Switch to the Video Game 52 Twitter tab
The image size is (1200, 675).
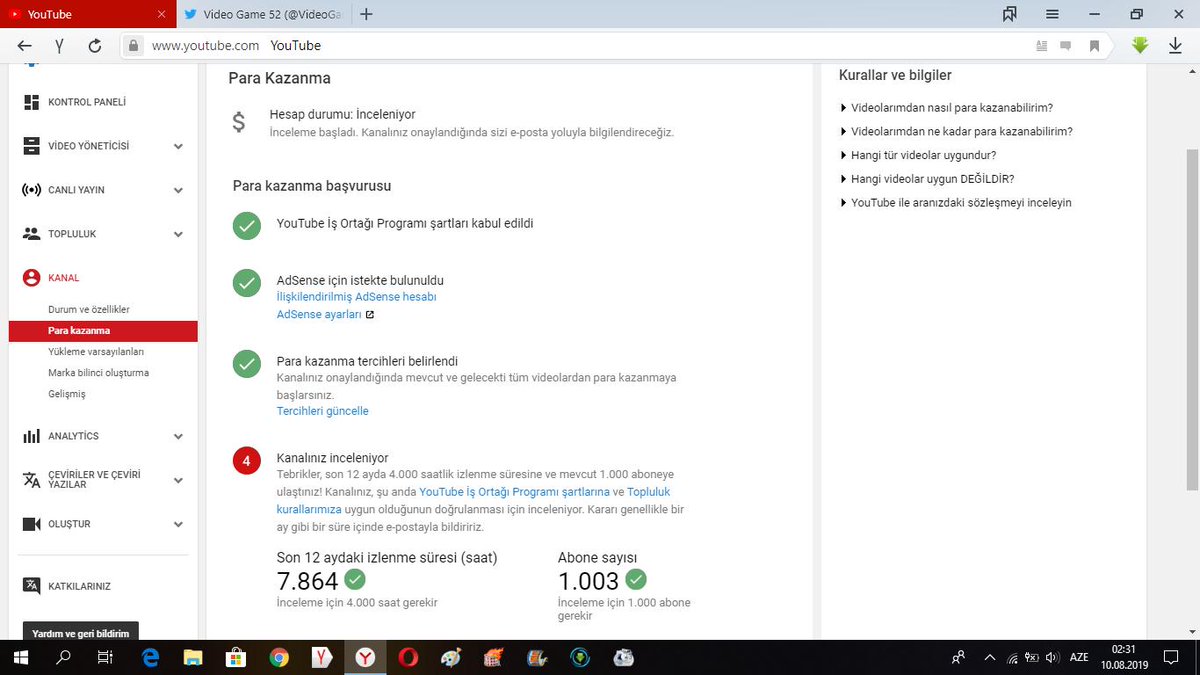coord(265,14)
